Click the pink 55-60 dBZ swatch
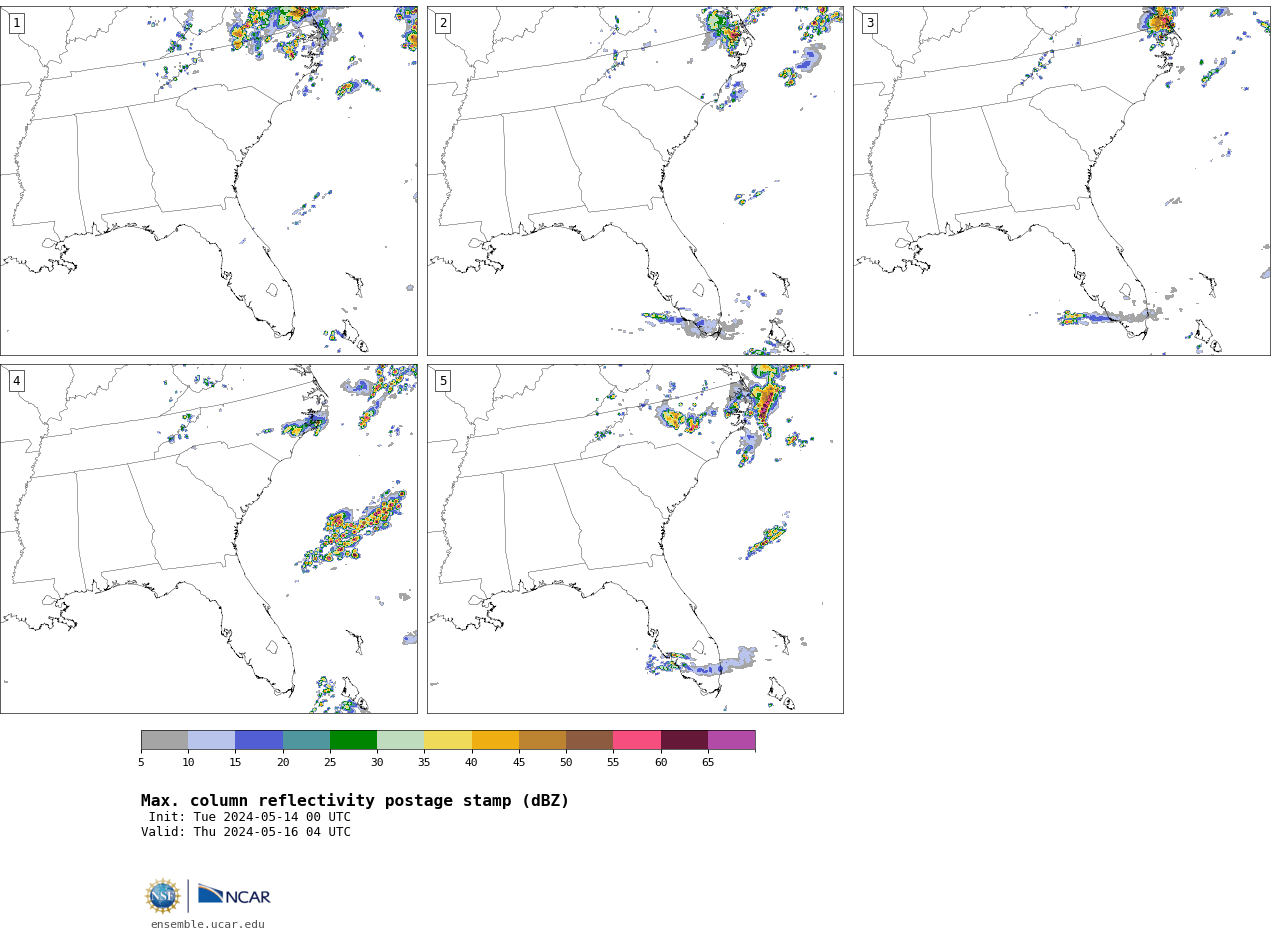Screen dimensions: 1280x936 (x=637, y=740)
